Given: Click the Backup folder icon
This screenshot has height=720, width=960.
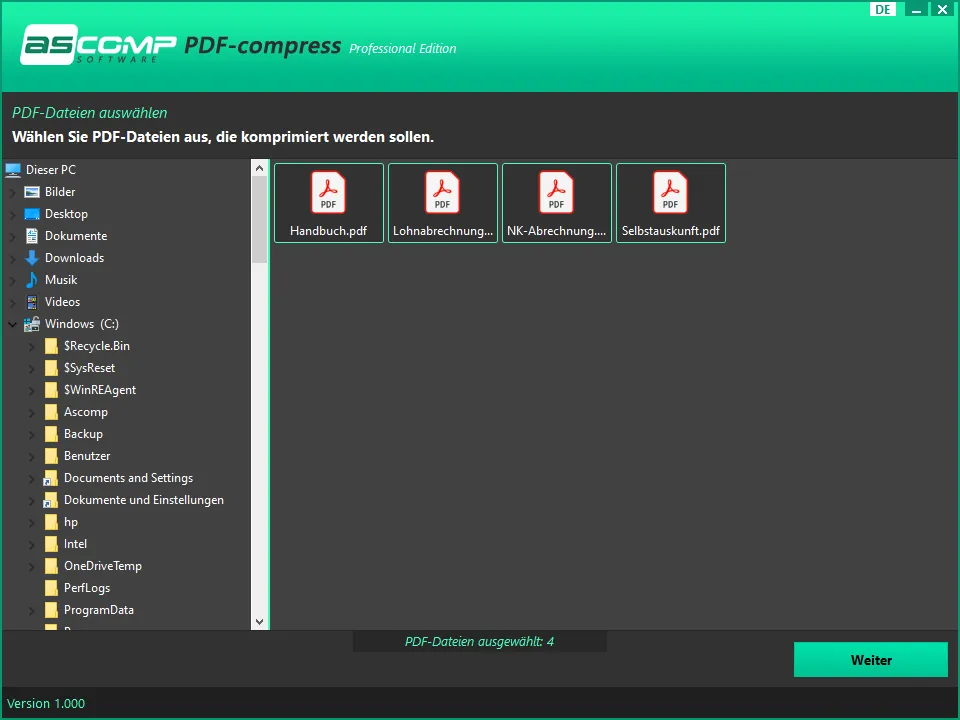Looking at the screenshot, I should 51,434.
